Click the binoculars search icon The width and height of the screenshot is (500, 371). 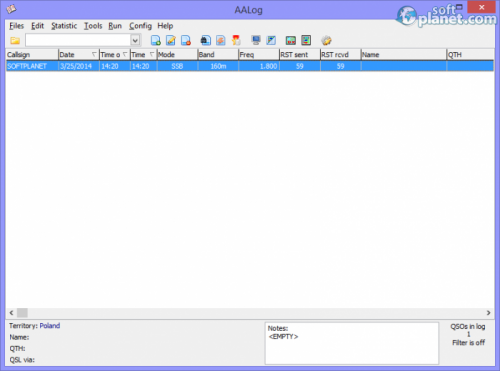point(206,40)
